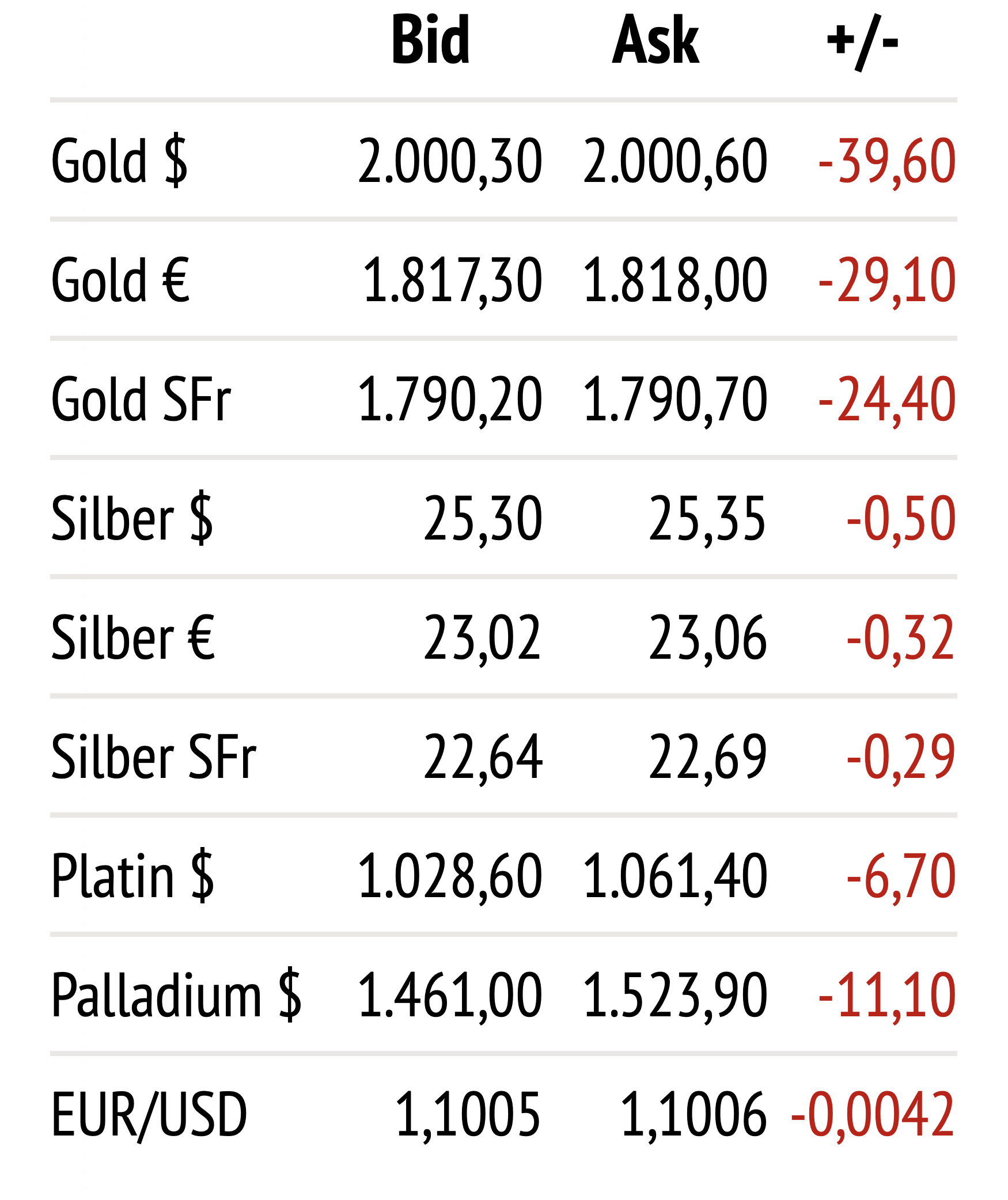Click the Palladium $ ask price 1.523,90
Viewport: 1008px width, 1200px height.
click(675, 996)
